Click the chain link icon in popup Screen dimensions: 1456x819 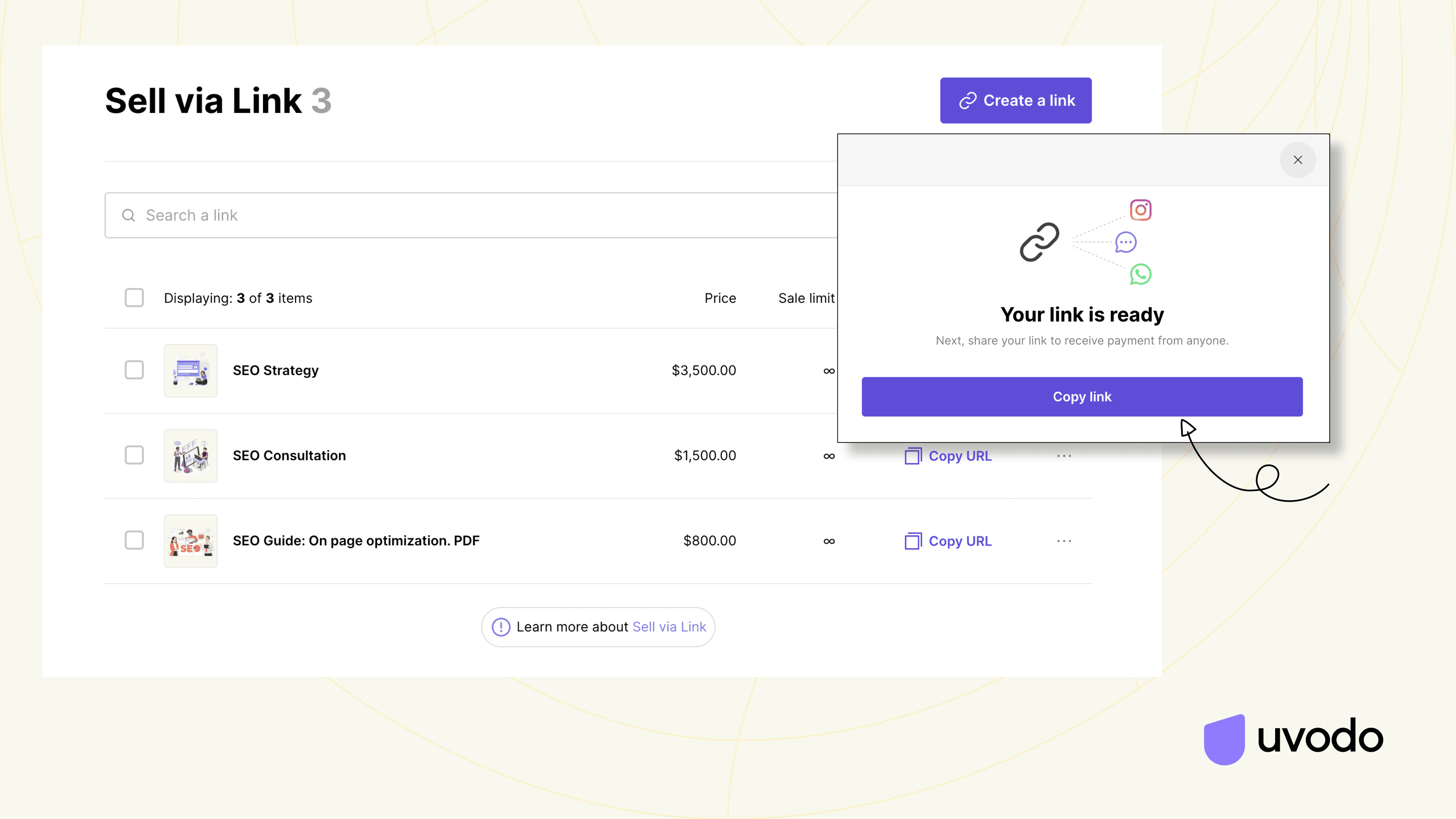click(1039, 242)
